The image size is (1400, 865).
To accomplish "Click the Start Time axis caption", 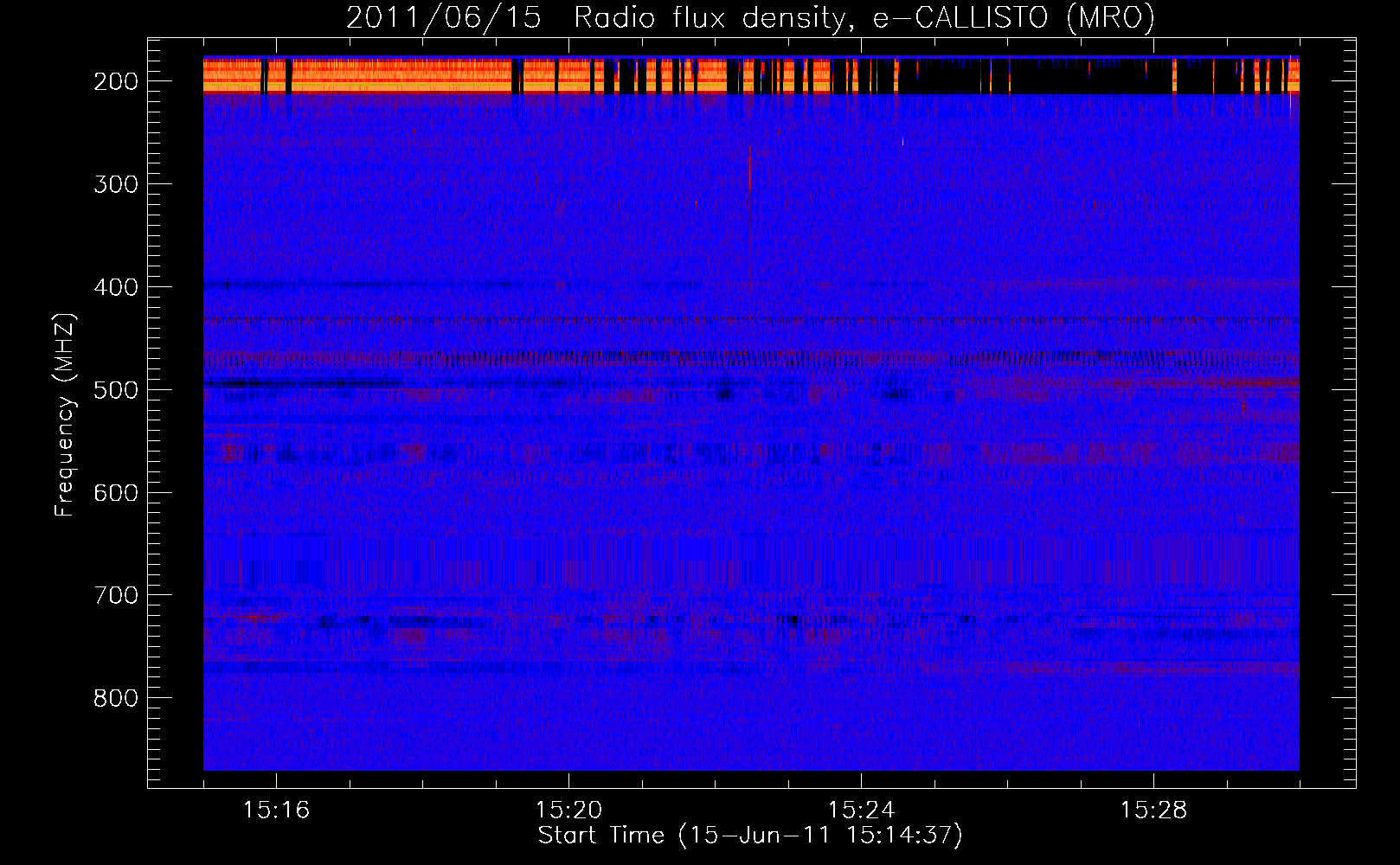I will [x=750, y=836].
